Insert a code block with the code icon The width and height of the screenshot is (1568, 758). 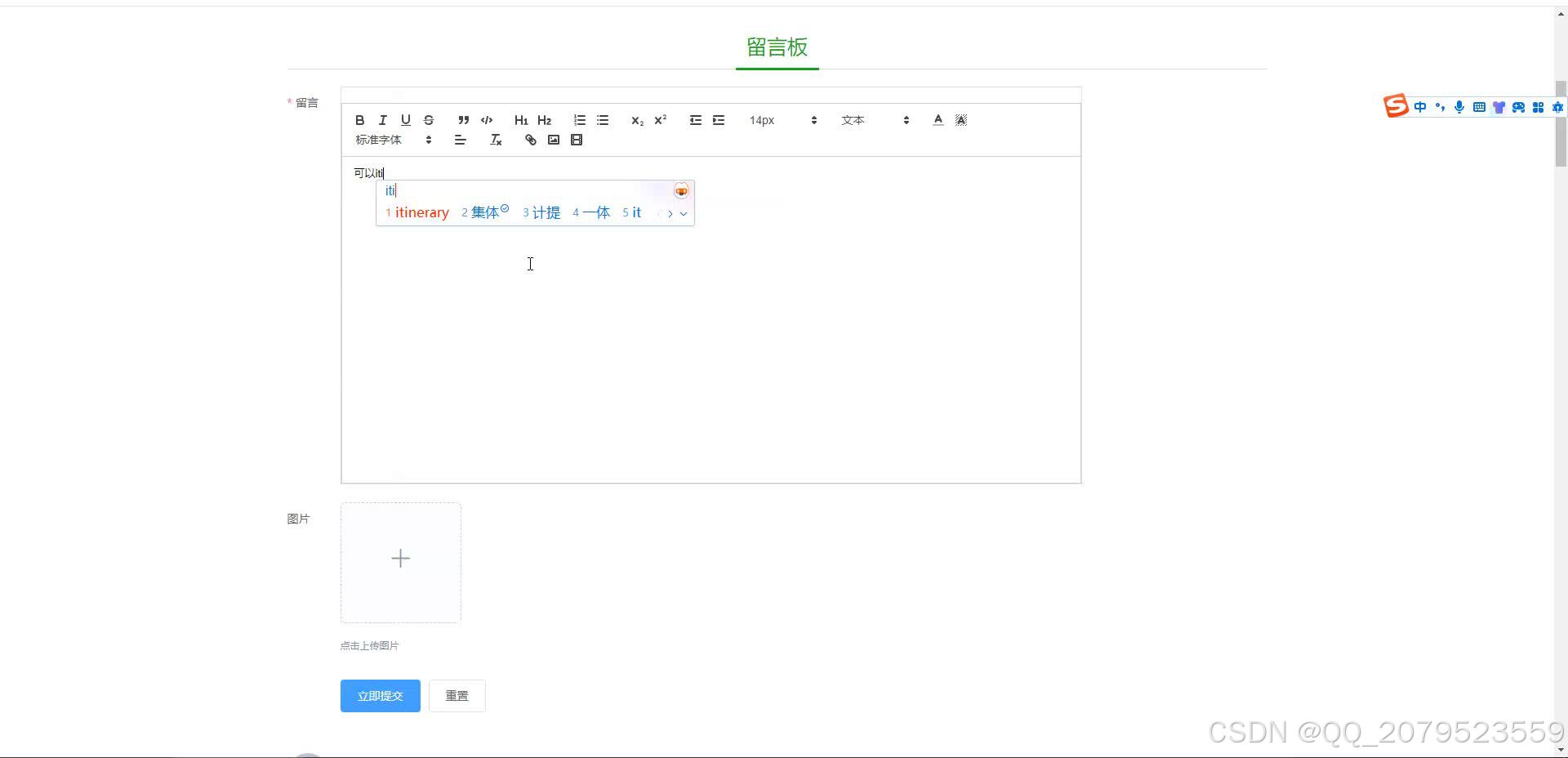pyautogui.click(x=486, y=120)
